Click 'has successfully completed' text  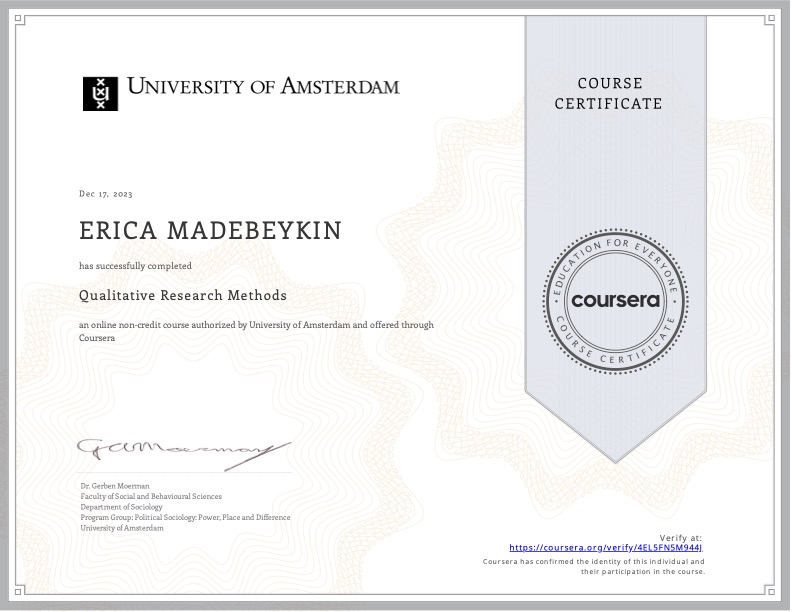tap(135, 266)
